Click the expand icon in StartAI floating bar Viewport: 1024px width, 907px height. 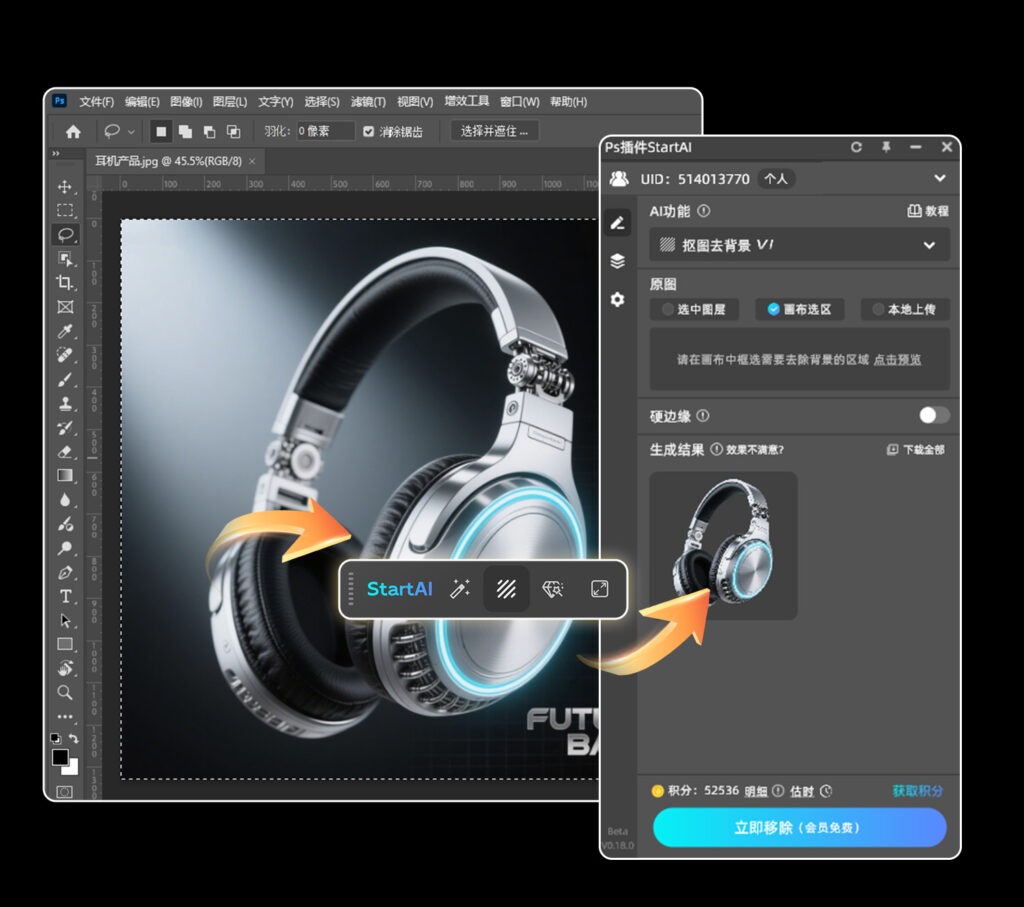(x=600, y=589)
